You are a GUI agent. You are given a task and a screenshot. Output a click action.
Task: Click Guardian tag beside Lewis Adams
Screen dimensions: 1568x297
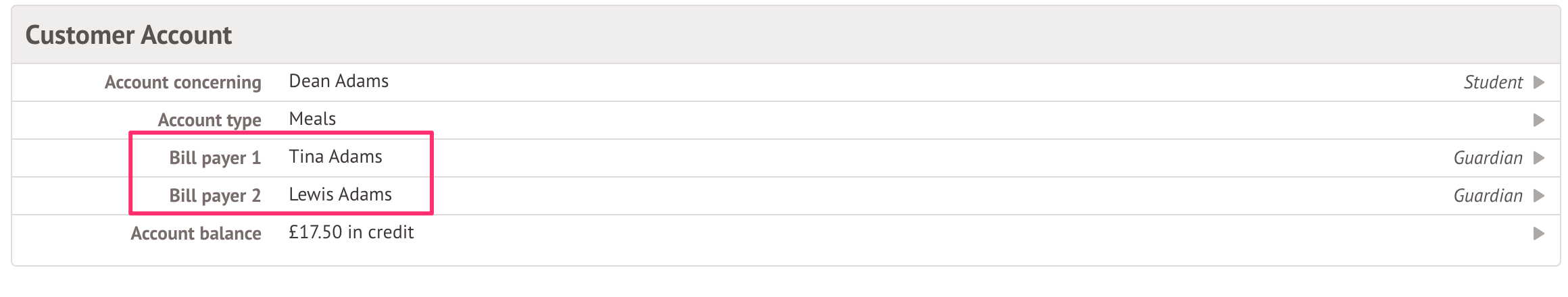(1488, 196)
